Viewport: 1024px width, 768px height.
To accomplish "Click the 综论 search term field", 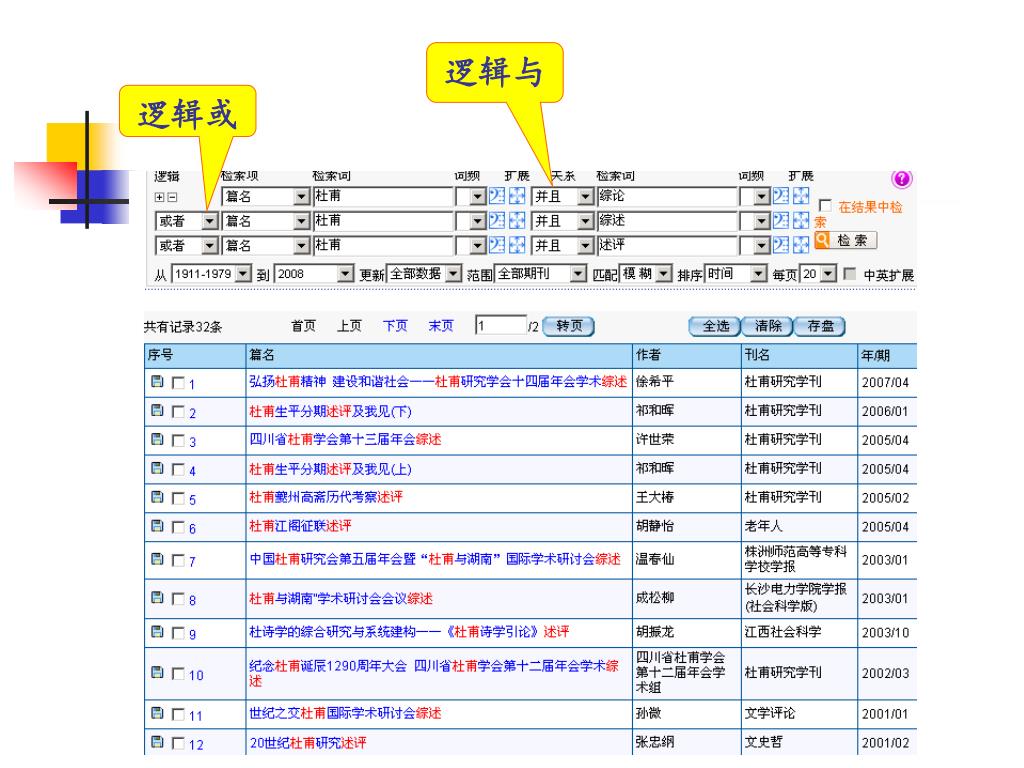I will [x=667, y=196].
